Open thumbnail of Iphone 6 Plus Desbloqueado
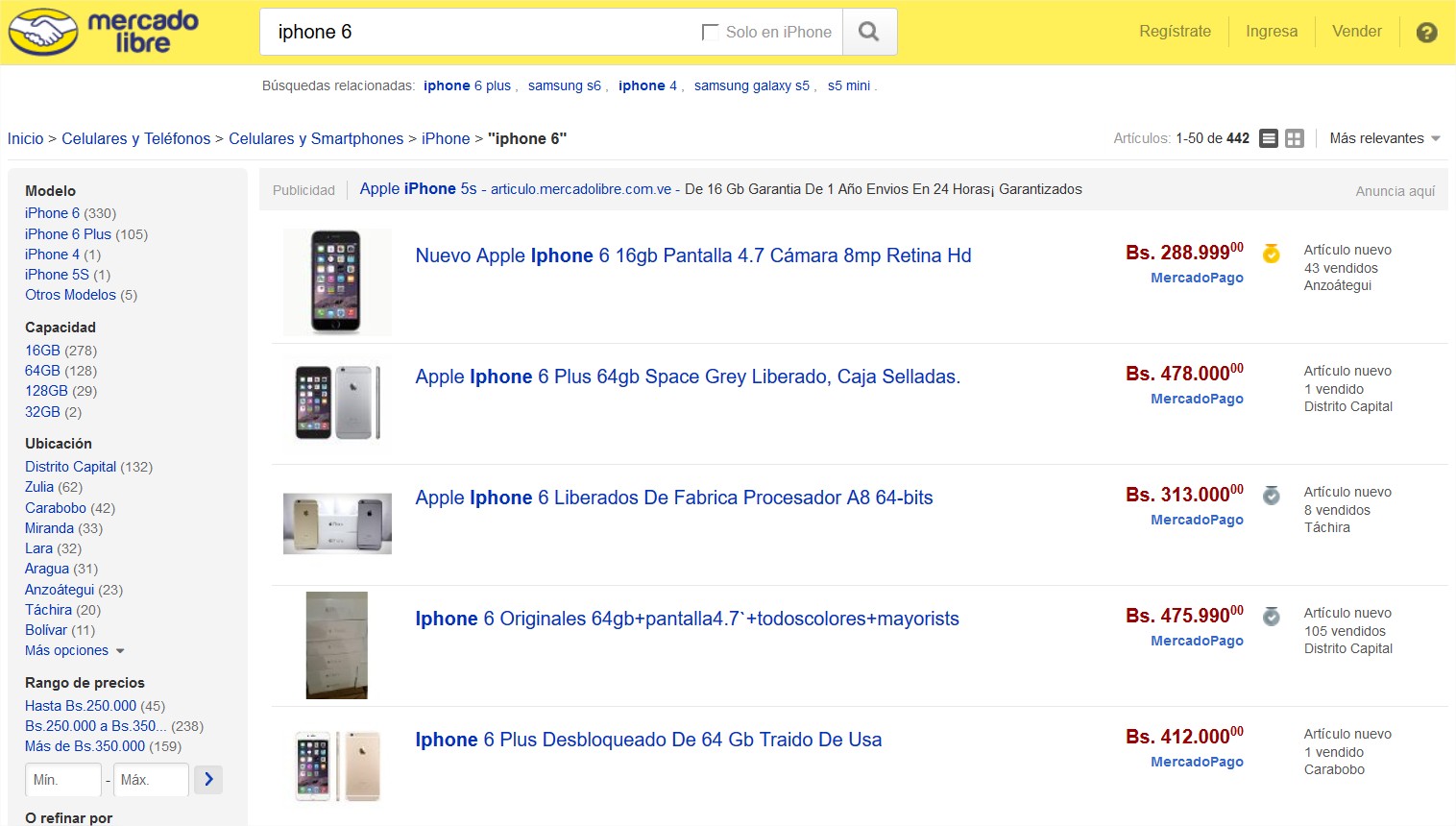Viewport: 1456px width, 826px height. pyautogui.click(x=337, y=765)
